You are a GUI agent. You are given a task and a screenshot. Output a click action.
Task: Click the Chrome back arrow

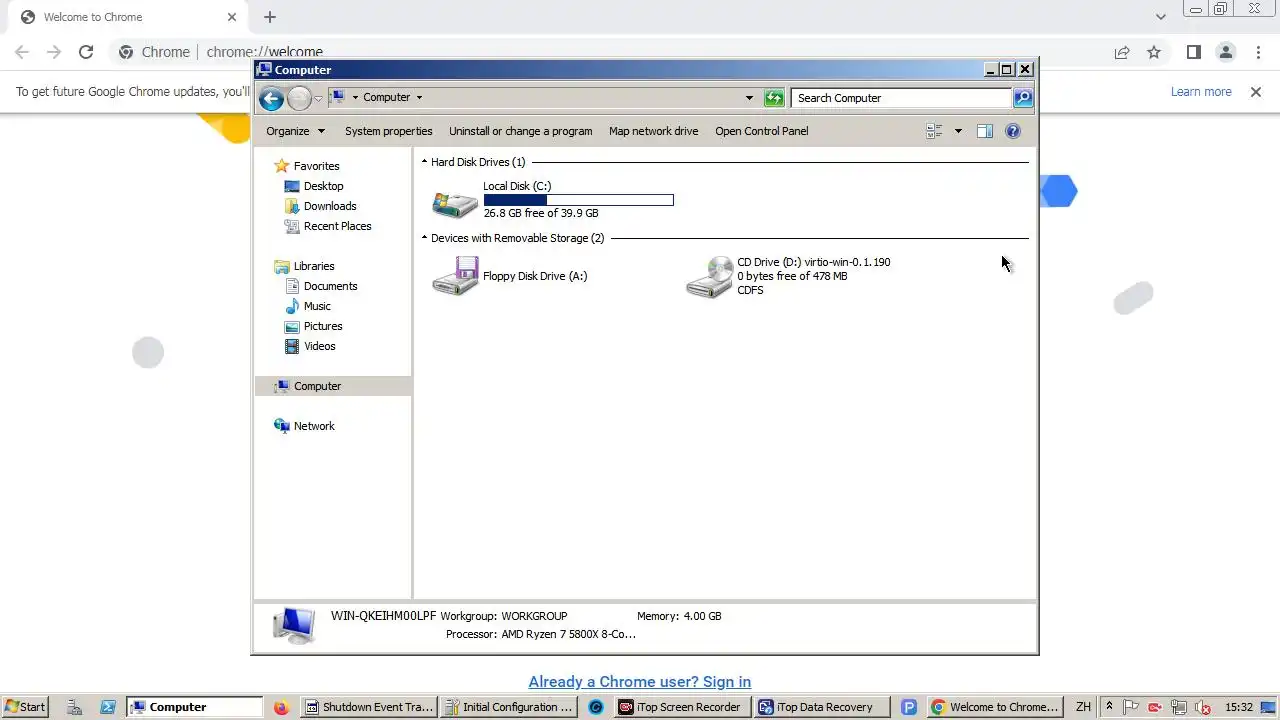pos(22,52)
